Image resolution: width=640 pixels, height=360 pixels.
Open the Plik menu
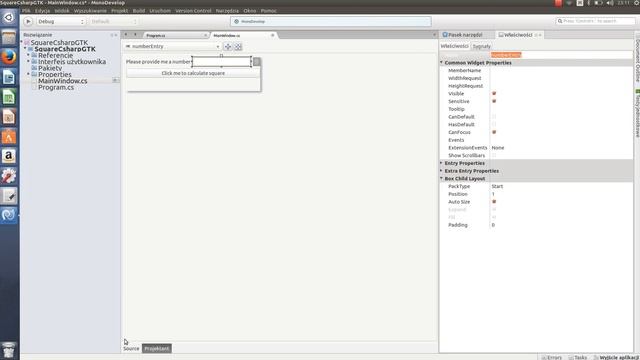point(26,11)
